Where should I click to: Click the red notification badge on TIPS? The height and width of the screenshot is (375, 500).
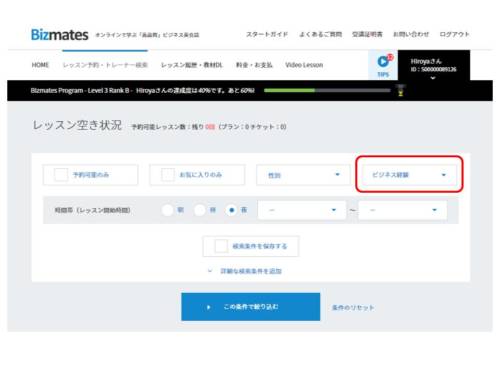pyautogui.click(x=390, y=57)
